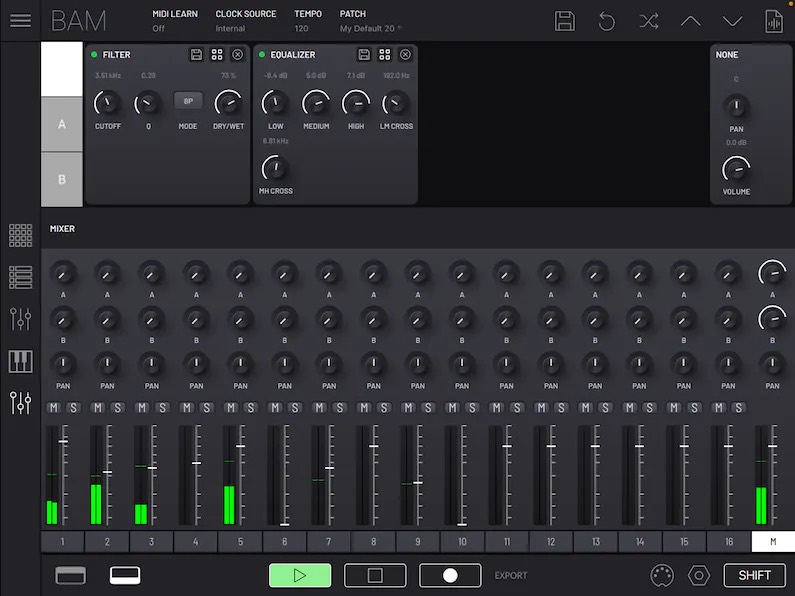Save the Equalizer effect preset
The image size is (795, 596).
coord(364,54)
